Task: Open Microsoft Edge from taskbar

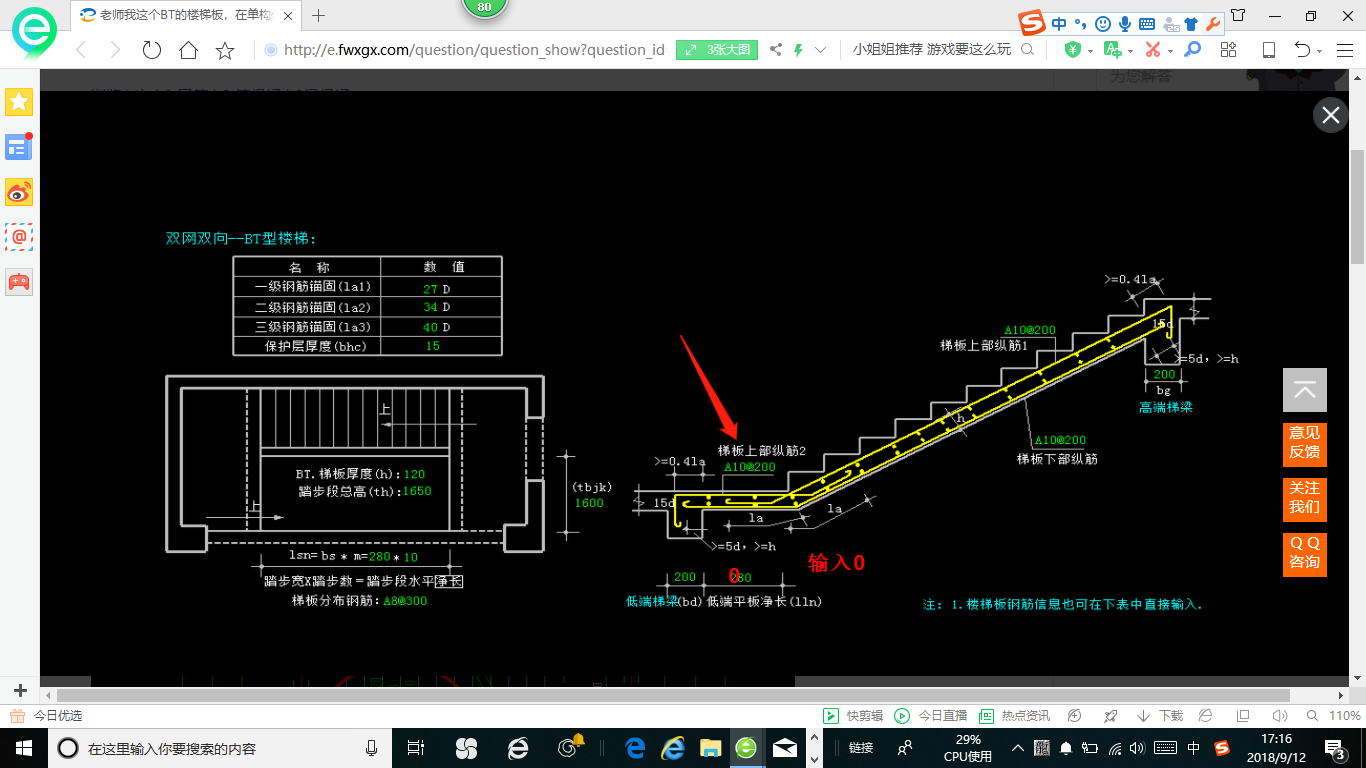Action: click(x=635, y=748)
